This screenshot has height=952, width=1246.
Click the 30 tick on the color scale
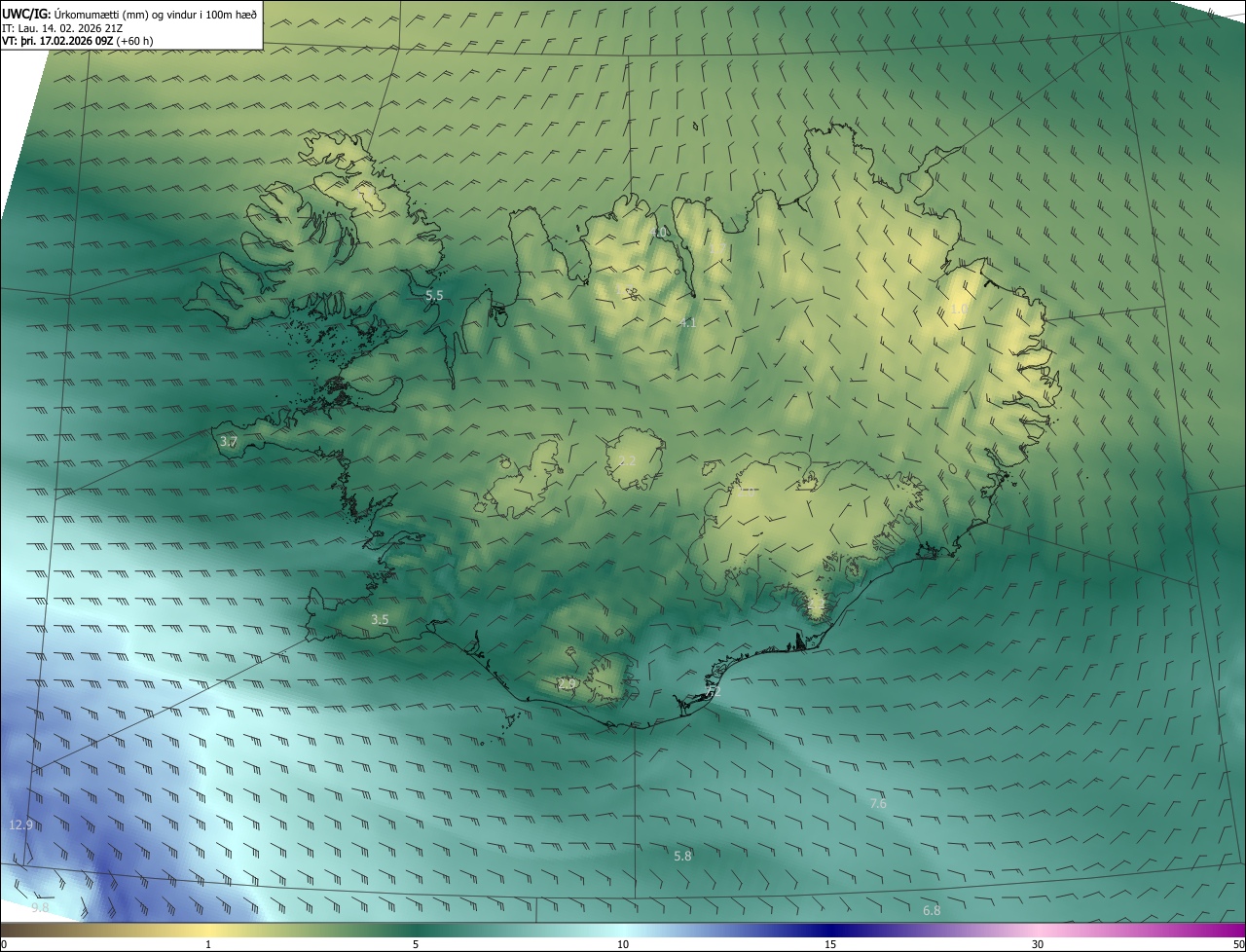click(x=1038, y=945)
